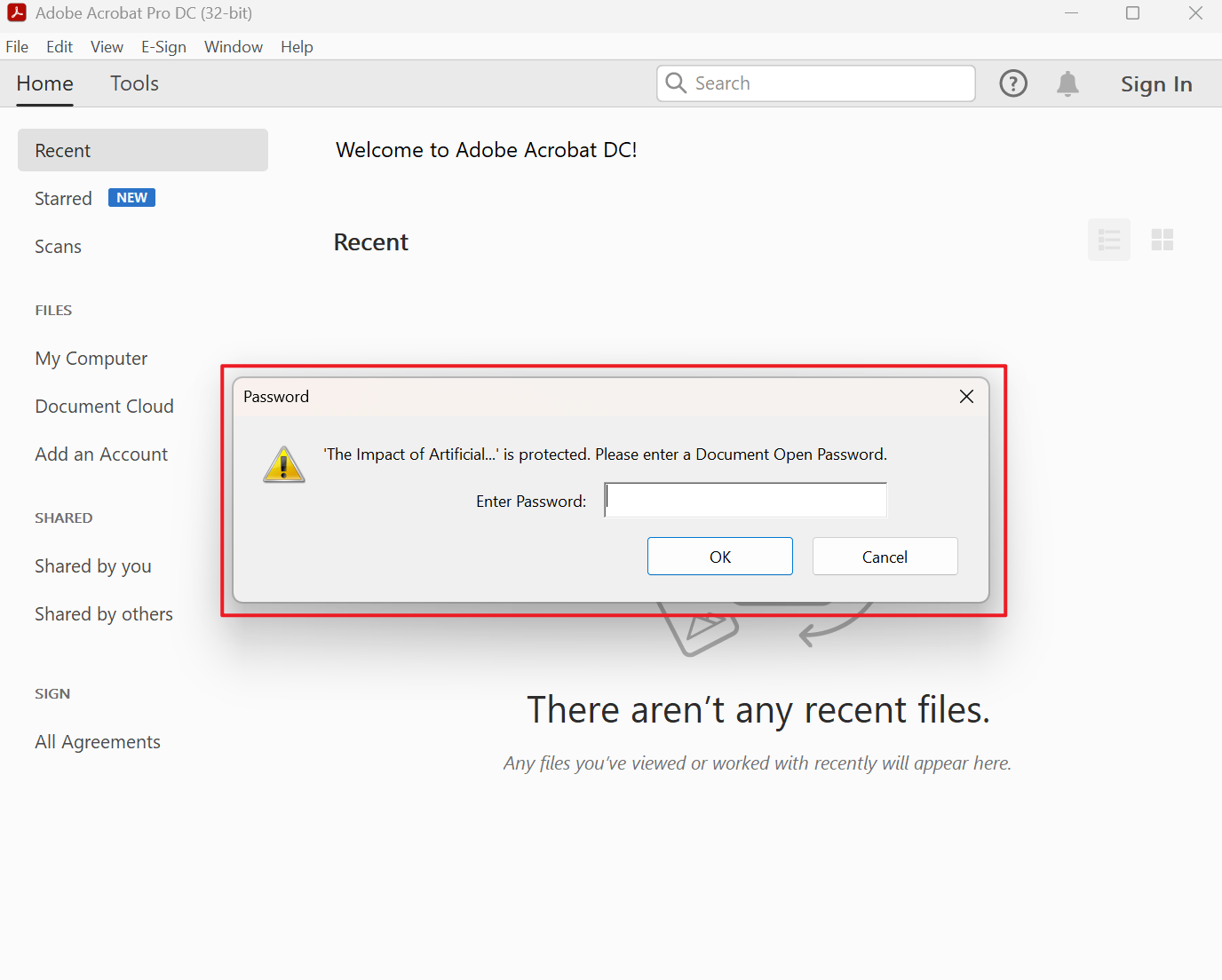Cancel the Password dialog

pyautogui.click(x=885, y=557)
